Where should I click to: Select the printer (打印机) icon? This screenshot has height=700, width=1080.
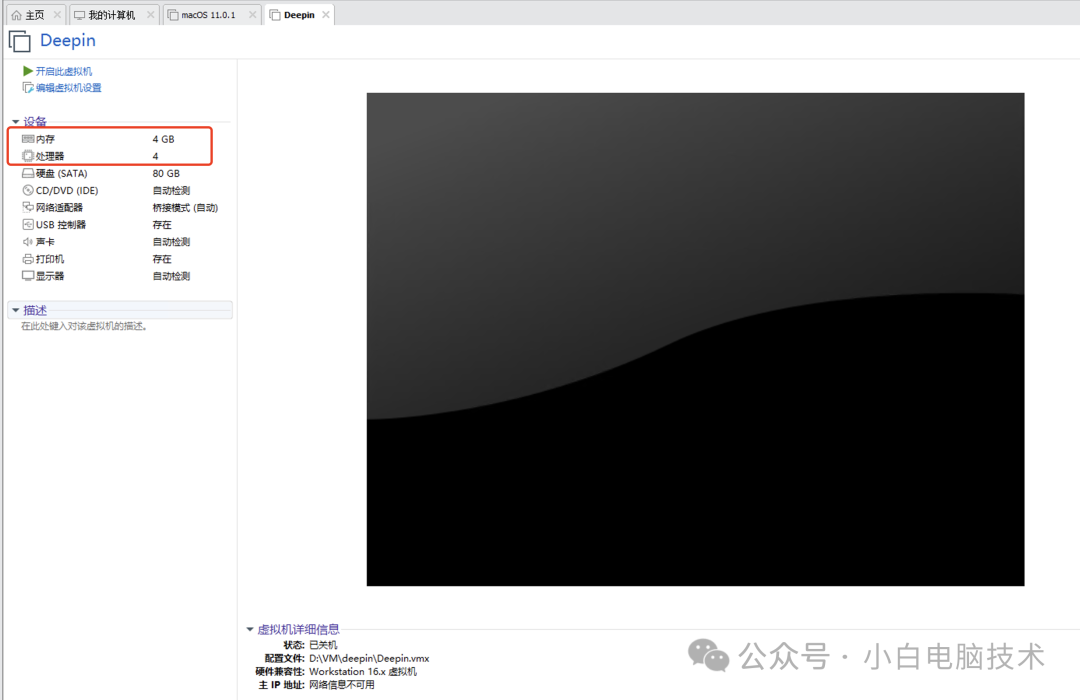28,259
